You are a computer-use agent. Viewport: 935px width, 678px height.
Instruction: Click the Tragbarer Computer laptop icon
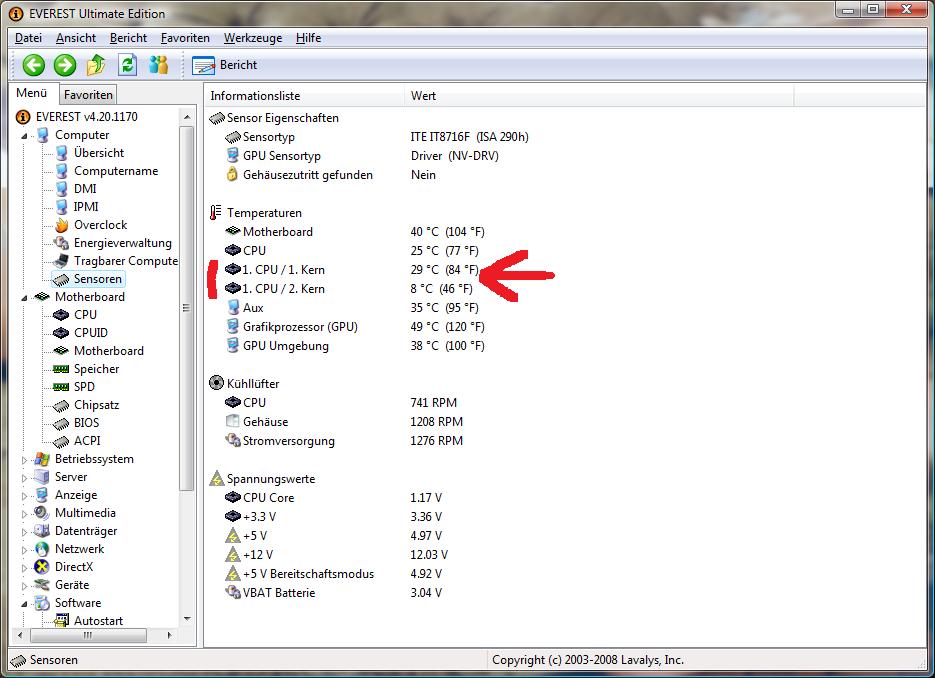pyautogui.click(x=61, y=261)
